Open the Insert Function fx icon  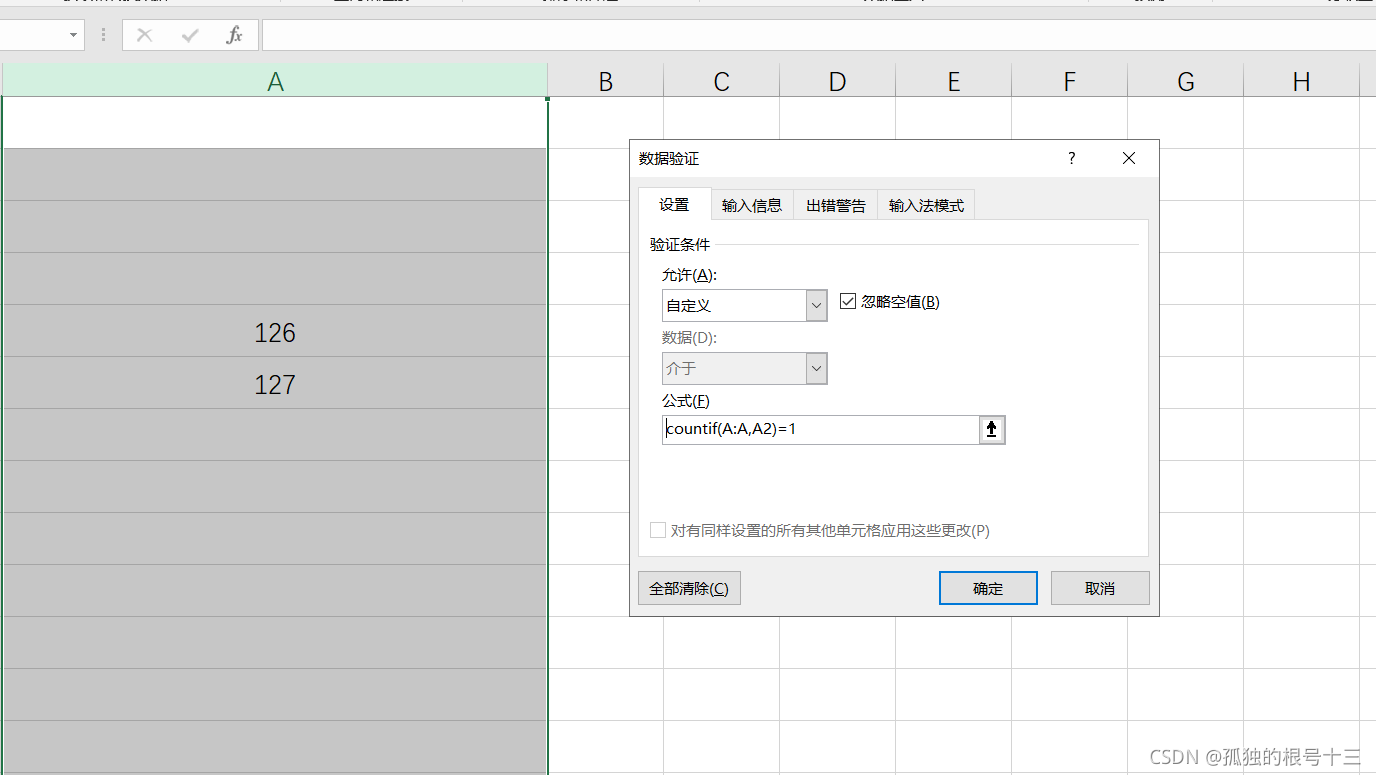(235, 35)
